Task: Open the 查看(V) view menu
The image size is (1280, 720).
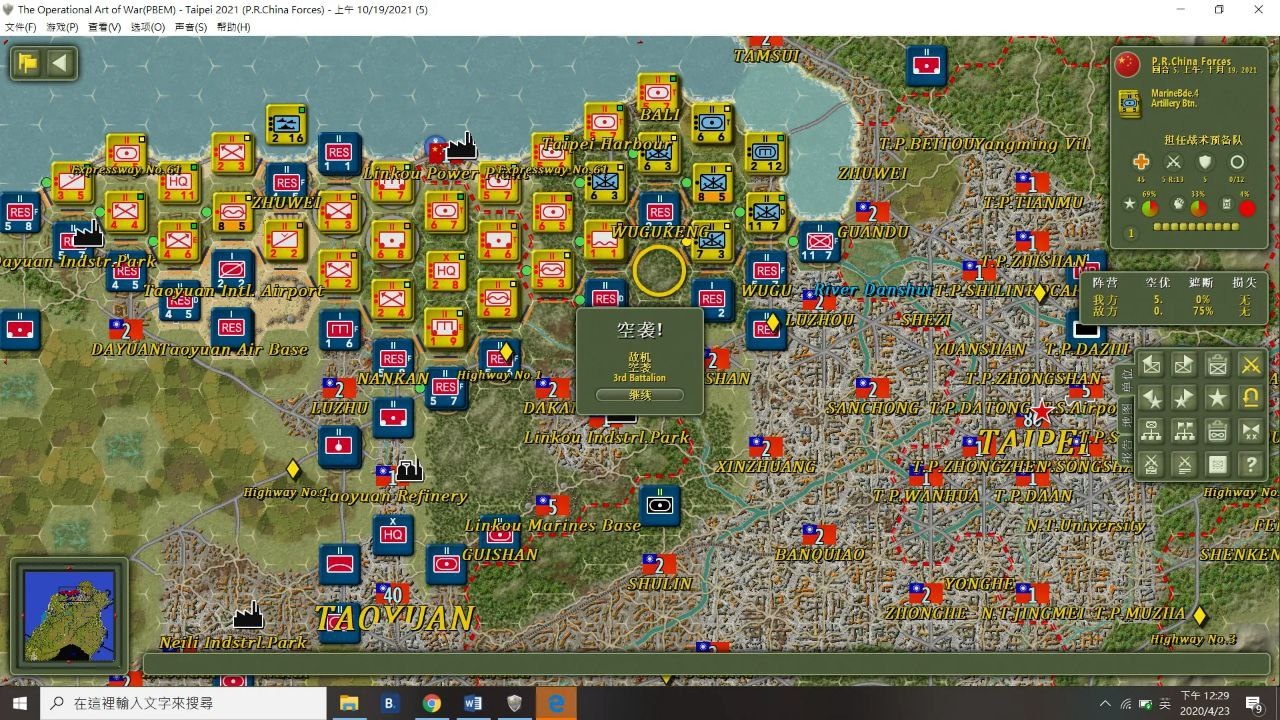Action: tap(104, 27)
